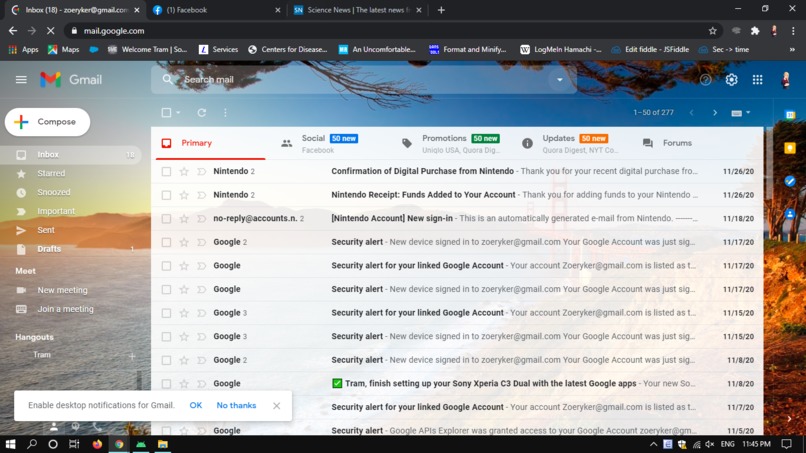Tick the Sony Xperia C3 Dual email checkbox
The height and width of the screenshot is (453, 806).
166,384
